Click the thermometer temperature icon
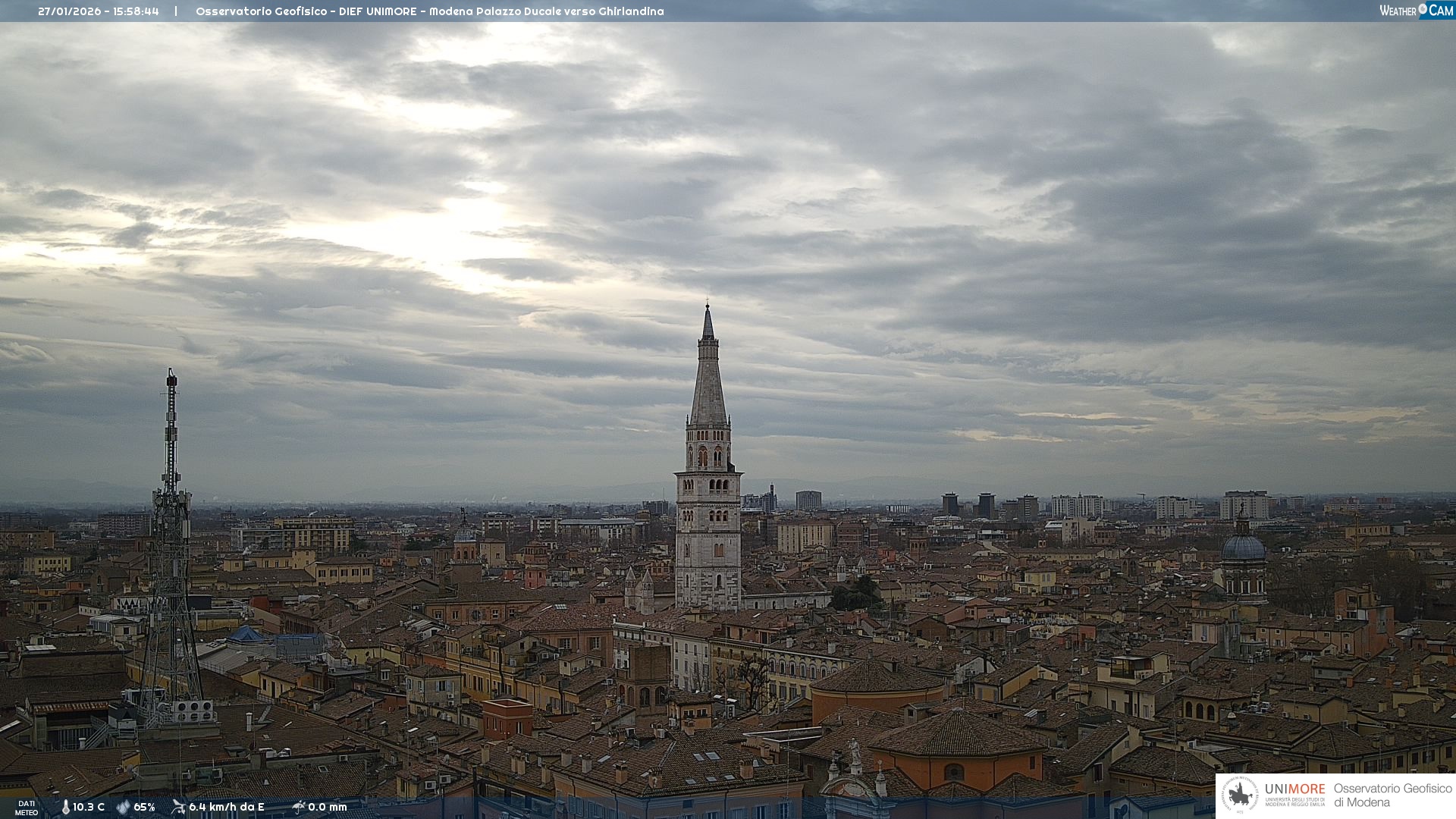 coord(65,807)
